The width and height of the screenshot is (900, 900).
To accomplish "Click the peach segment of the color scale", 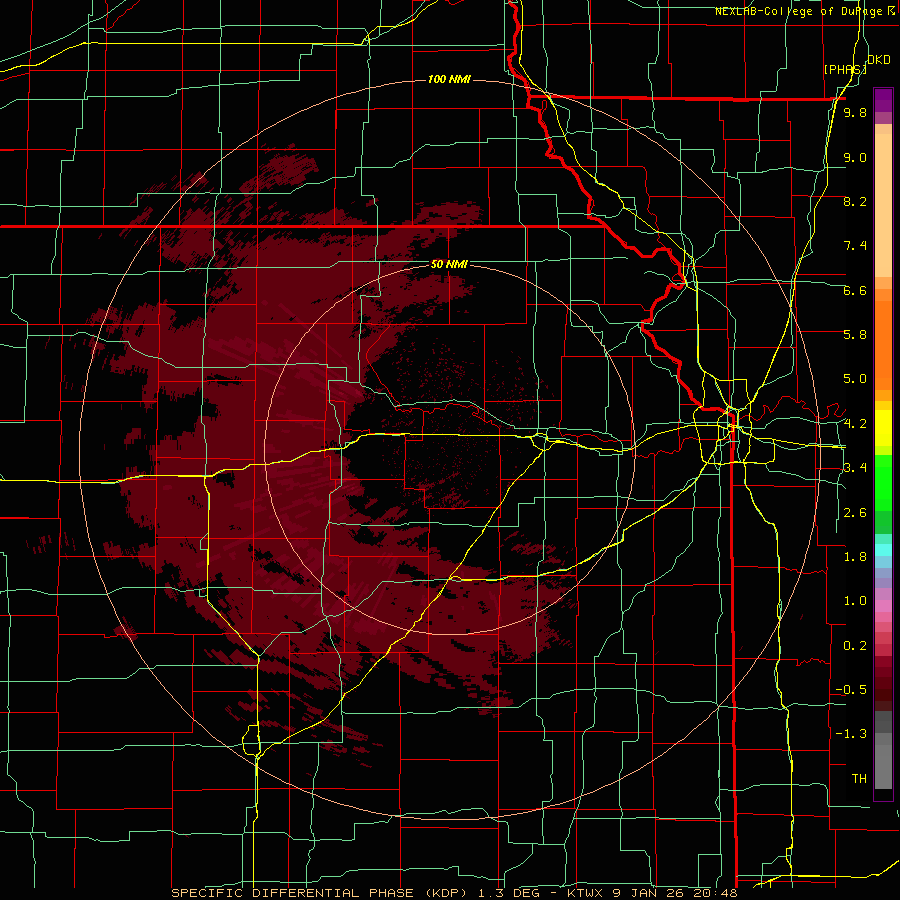I will (x=883, y=201).
